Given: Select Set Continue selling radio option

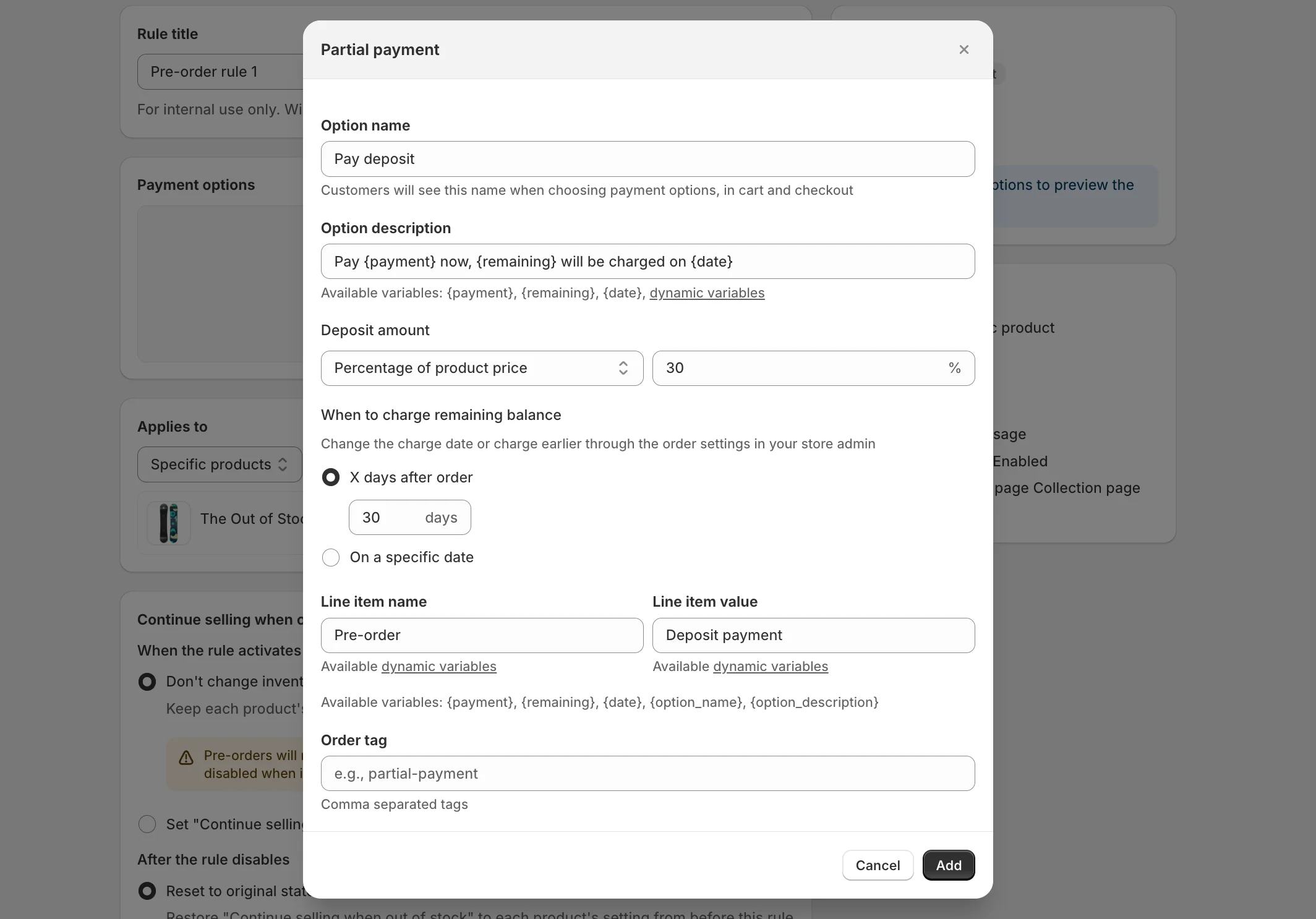Looking at the screenshot, I should pos(147,824).
